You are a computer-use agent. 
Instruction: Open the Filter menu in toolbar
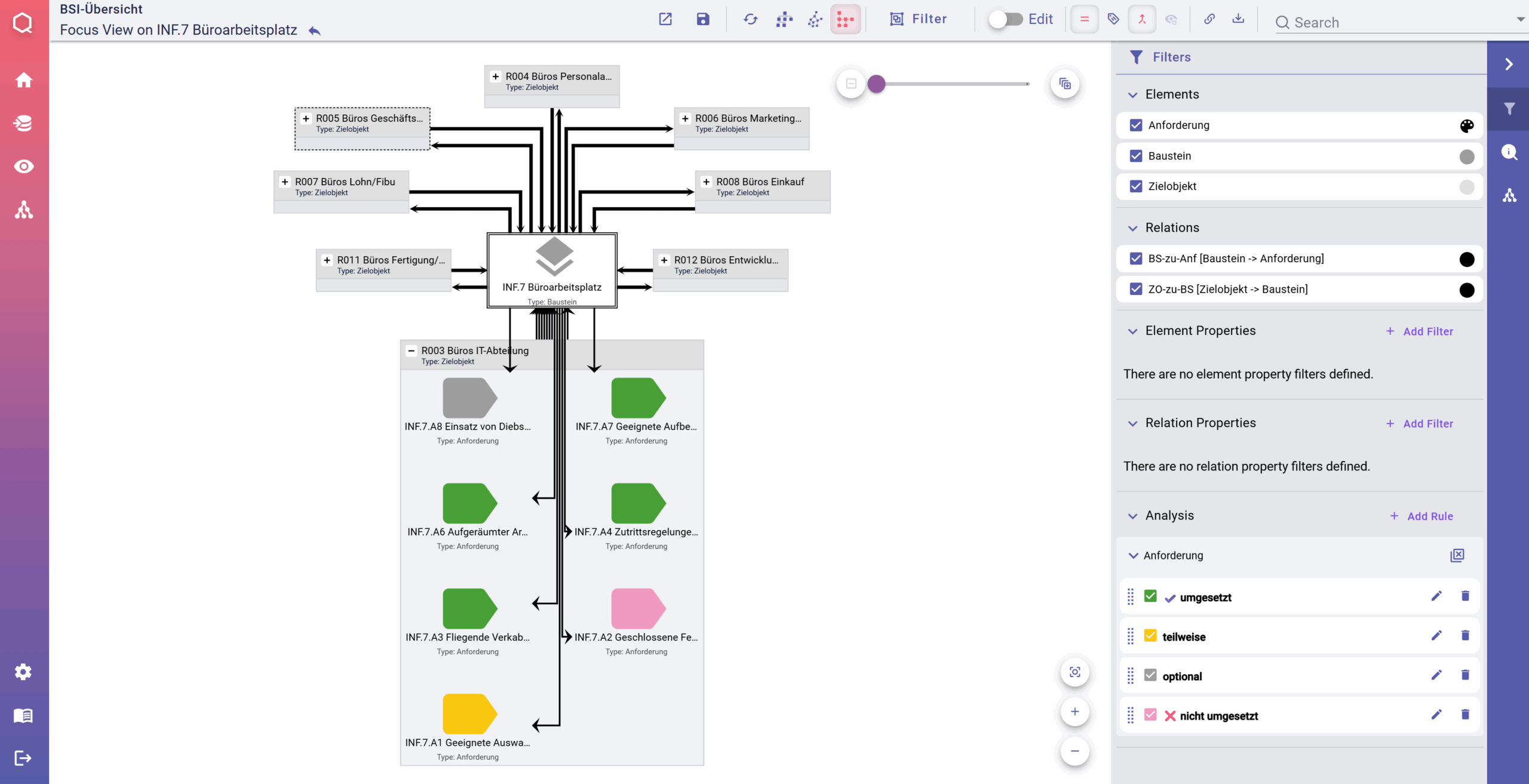pos(918,19)
